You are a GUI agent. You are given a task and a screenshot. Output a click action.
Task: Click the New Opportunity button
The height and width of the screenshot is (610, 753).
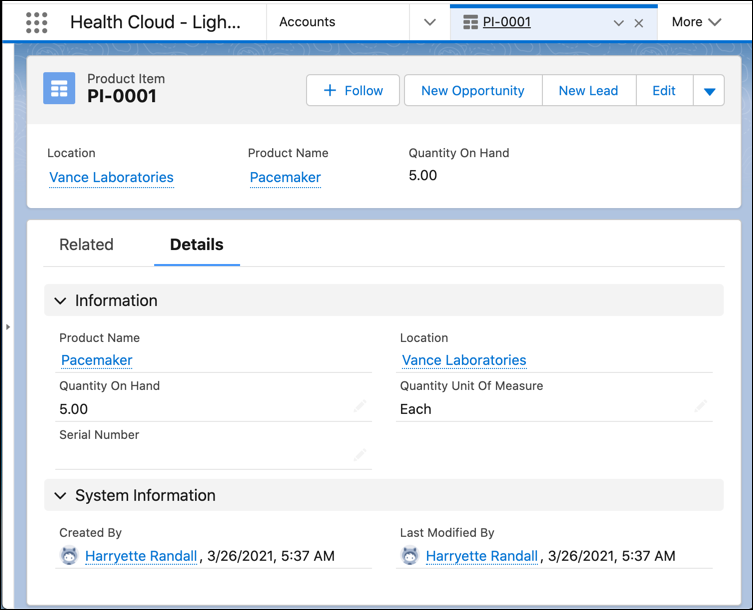(473, 90)
